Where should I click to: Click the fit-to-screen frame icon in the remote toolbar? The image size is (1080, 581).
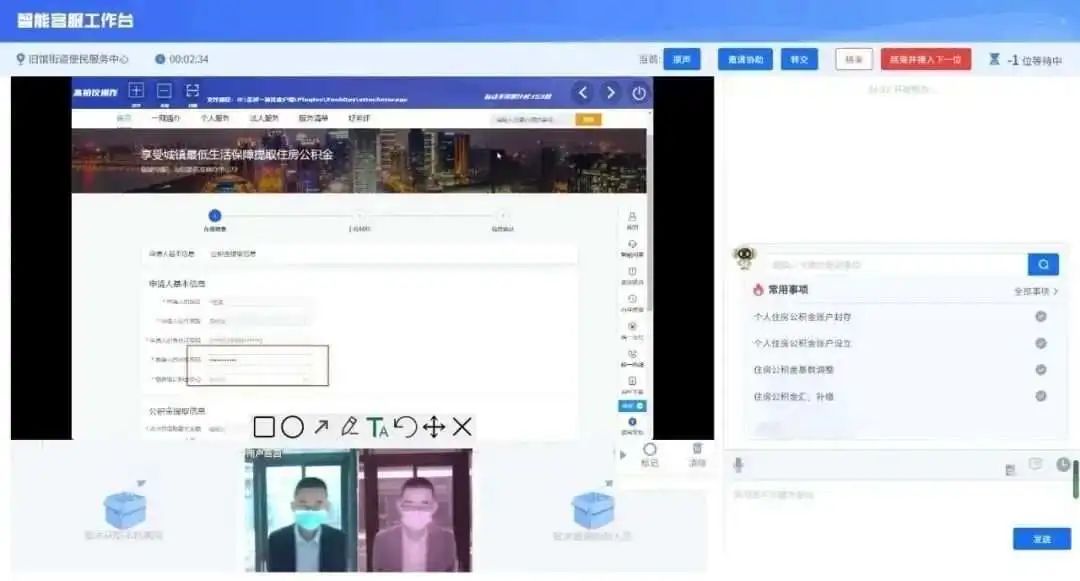pos(192,90)
